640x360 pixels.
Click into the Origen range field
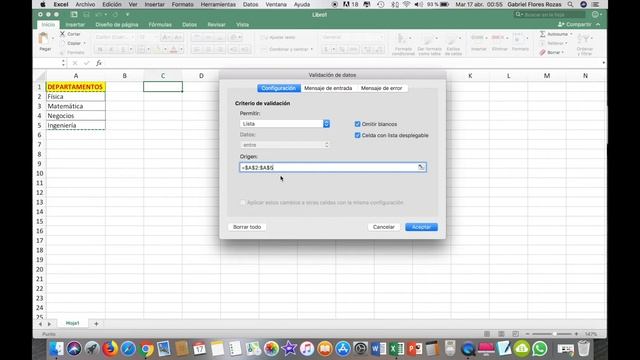(333, 167)
